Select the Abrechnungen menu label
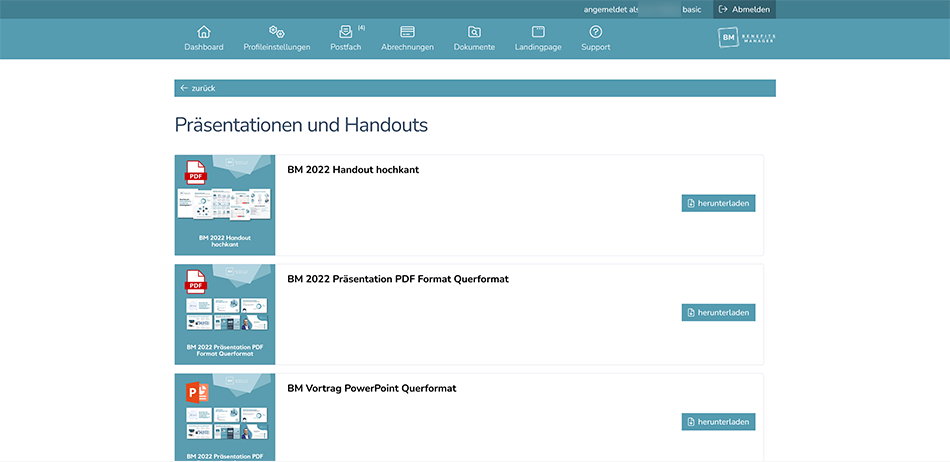The image size is (950, 462). pos(407,47)
